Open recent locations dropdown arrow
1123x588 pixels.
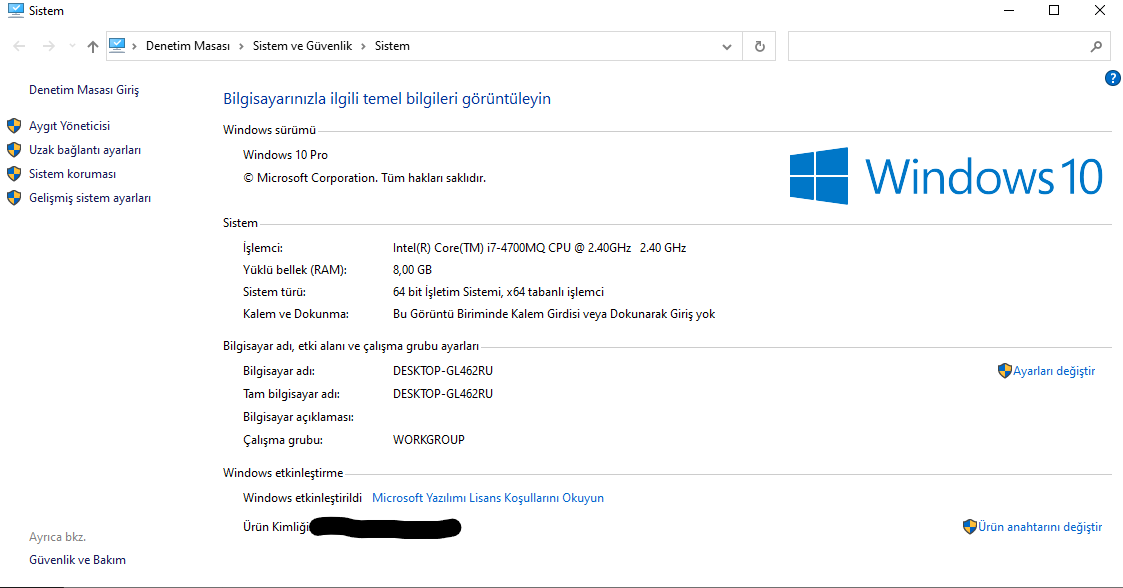pyautogui.click(x=72, y=46)
